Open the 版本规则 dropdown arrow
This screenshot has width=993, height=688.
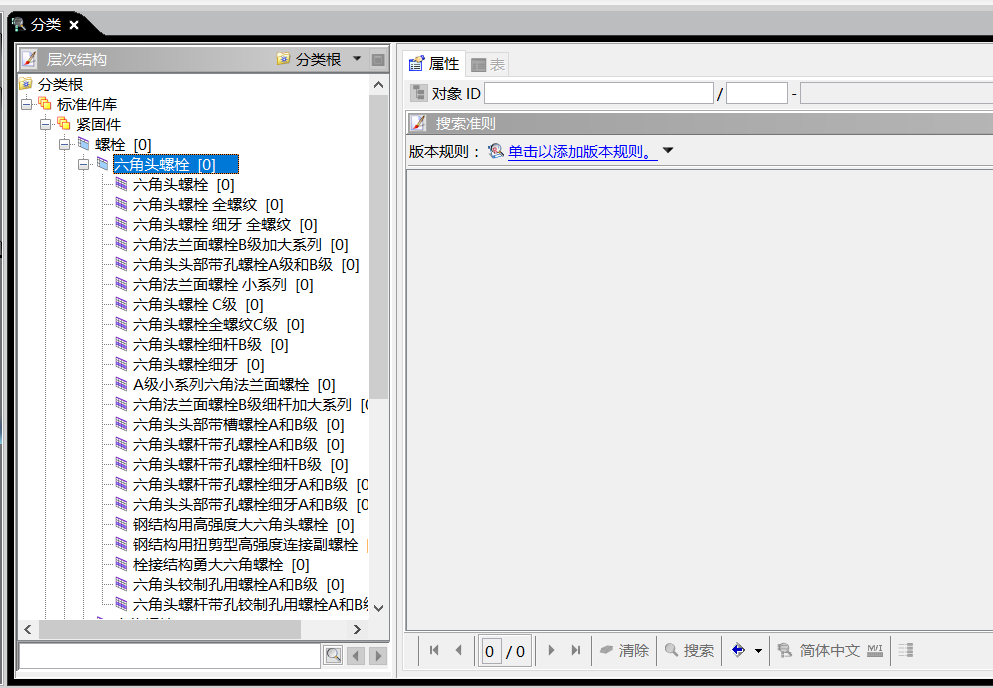click(668, 151)
